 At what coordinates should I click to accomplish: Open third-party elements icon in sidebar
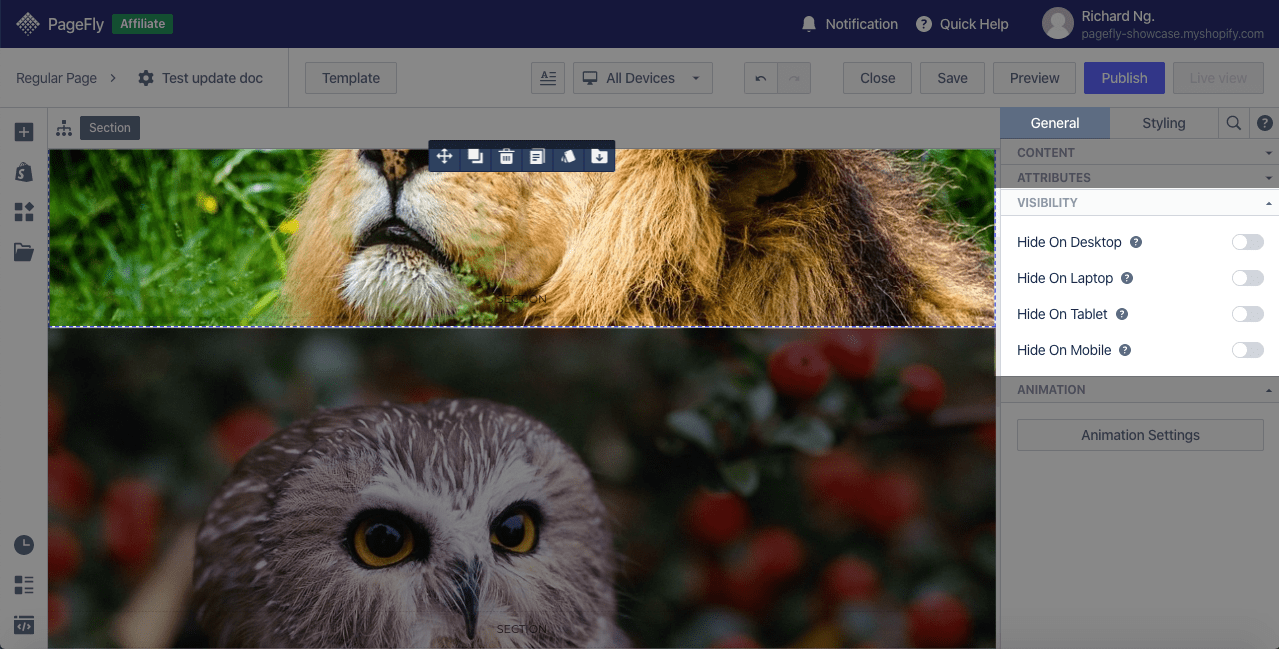24,212
